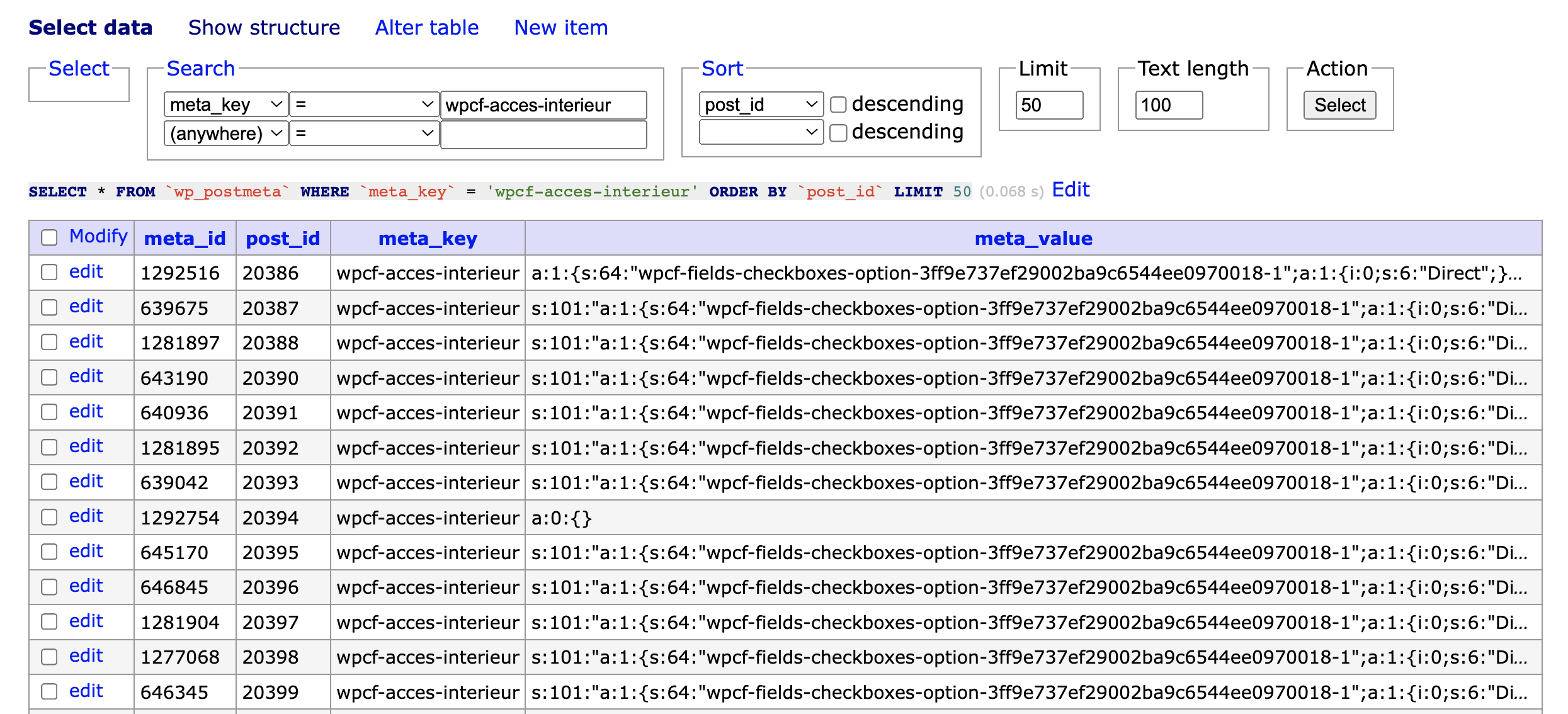
Task: Click the Modify column header link
Action: point(98,236)
